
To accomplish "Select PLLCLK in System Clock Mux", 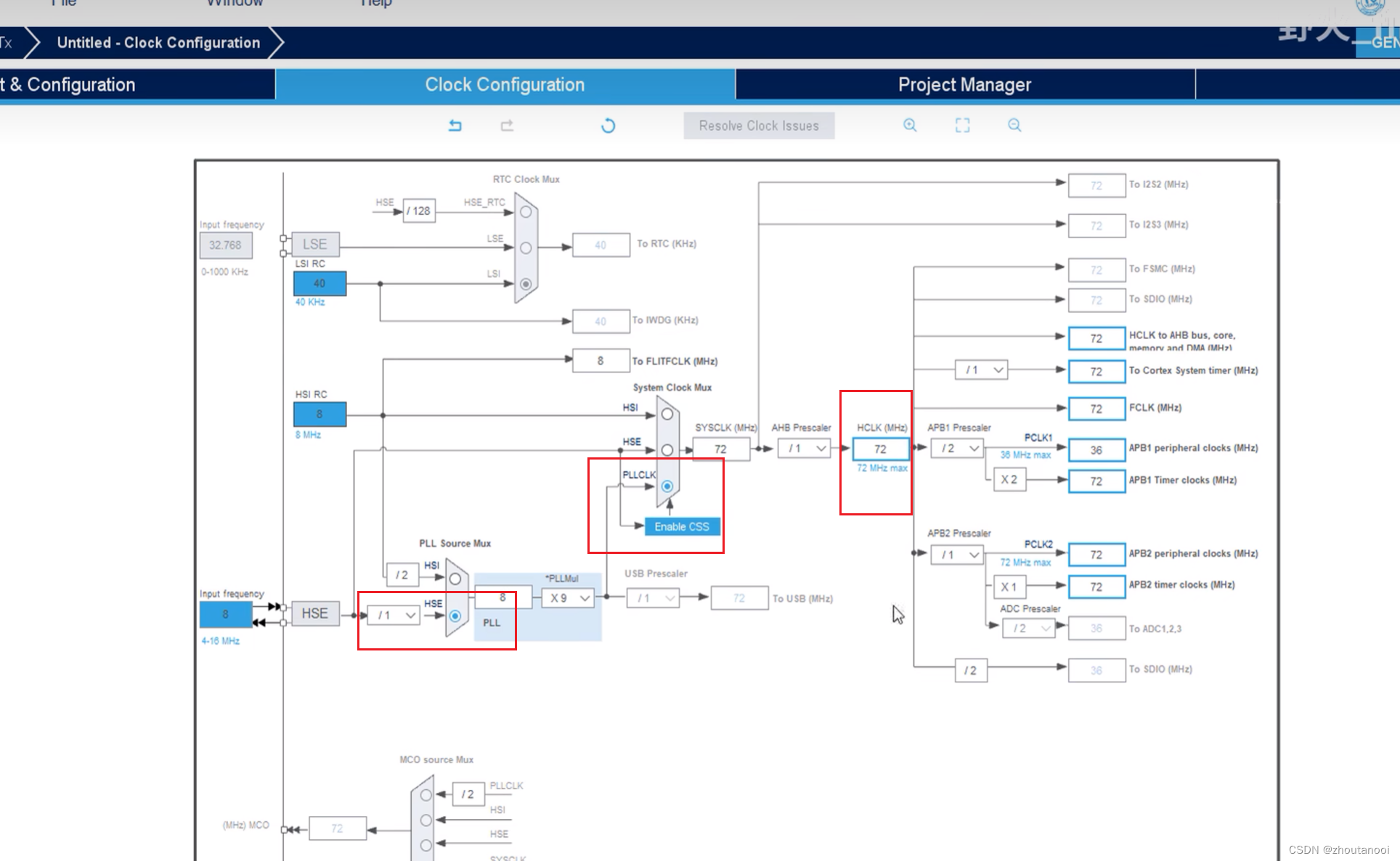I will pos(667,486).
